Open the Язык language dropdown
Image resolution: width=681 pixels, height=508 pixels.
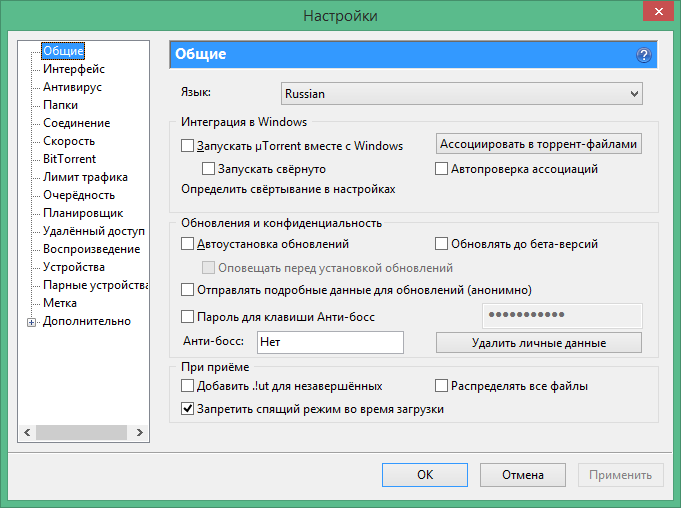(x=462, y=94)
